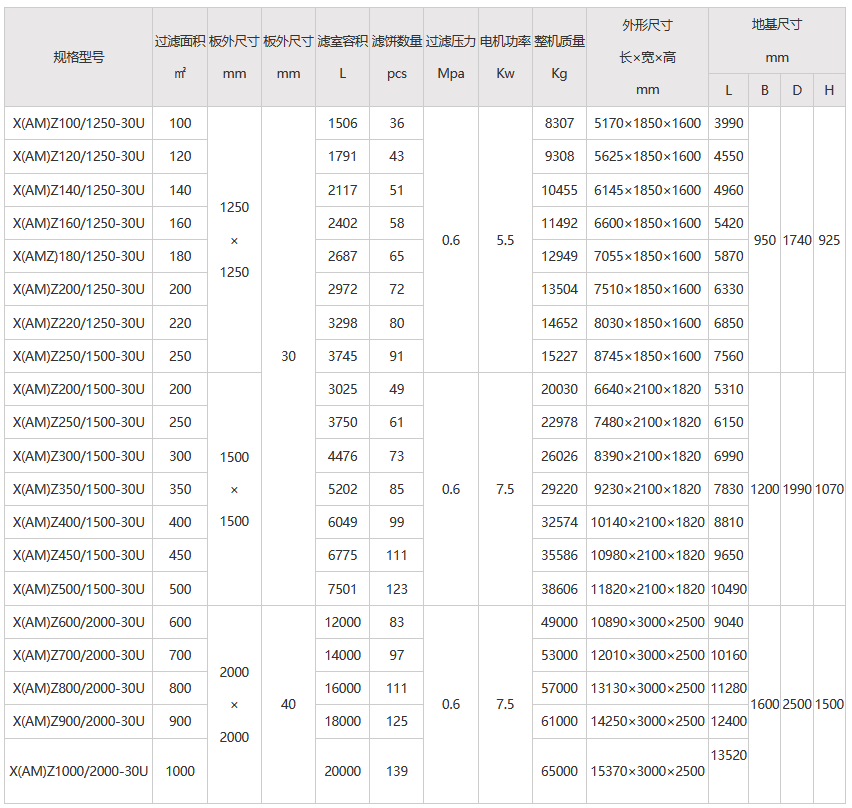Select model X(AM)Z900/2000-30U
852x808 pixels.
pyautogui.click(x=79, y=722)
